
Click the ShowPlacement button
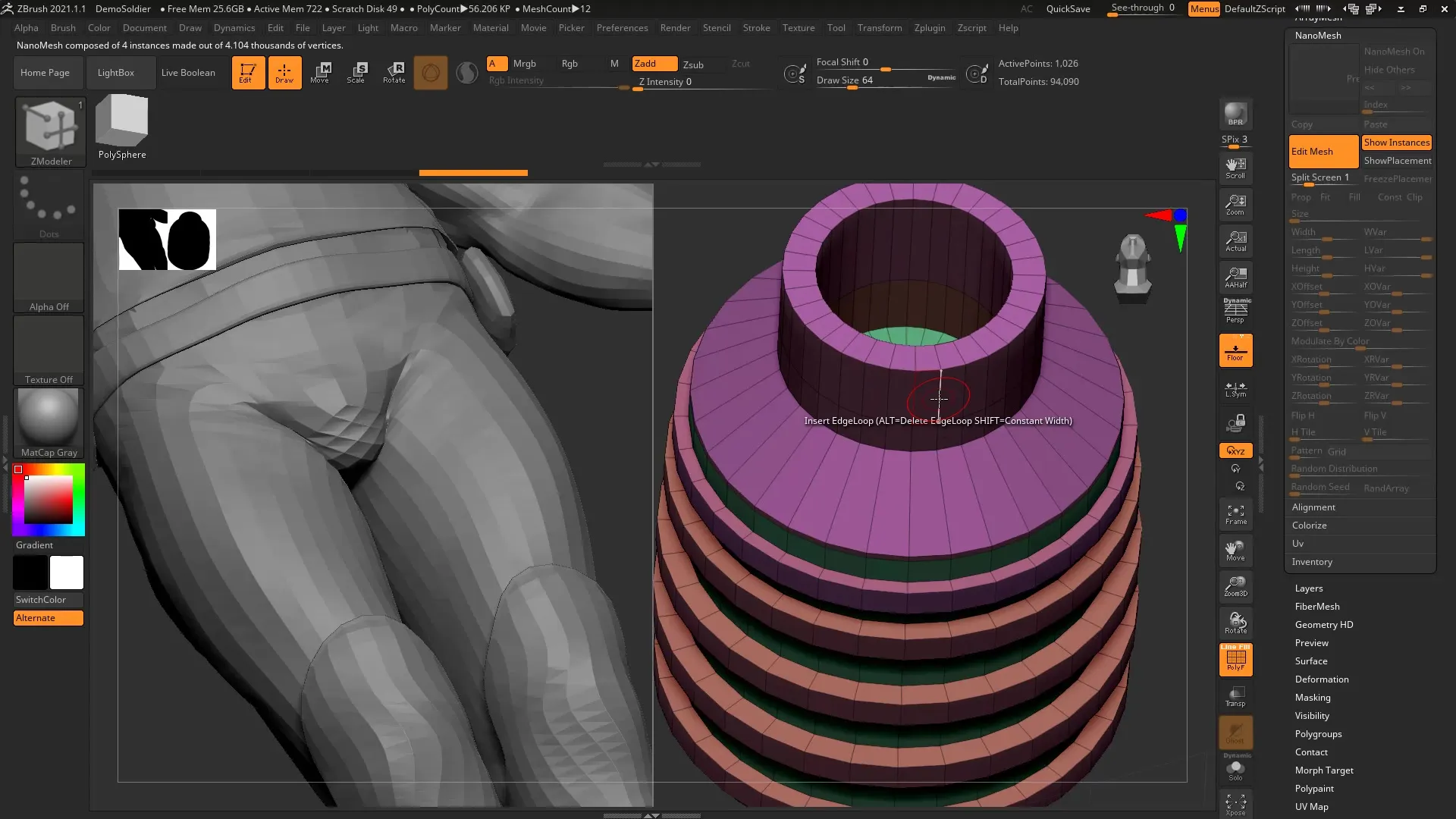tap(1397, 161)
